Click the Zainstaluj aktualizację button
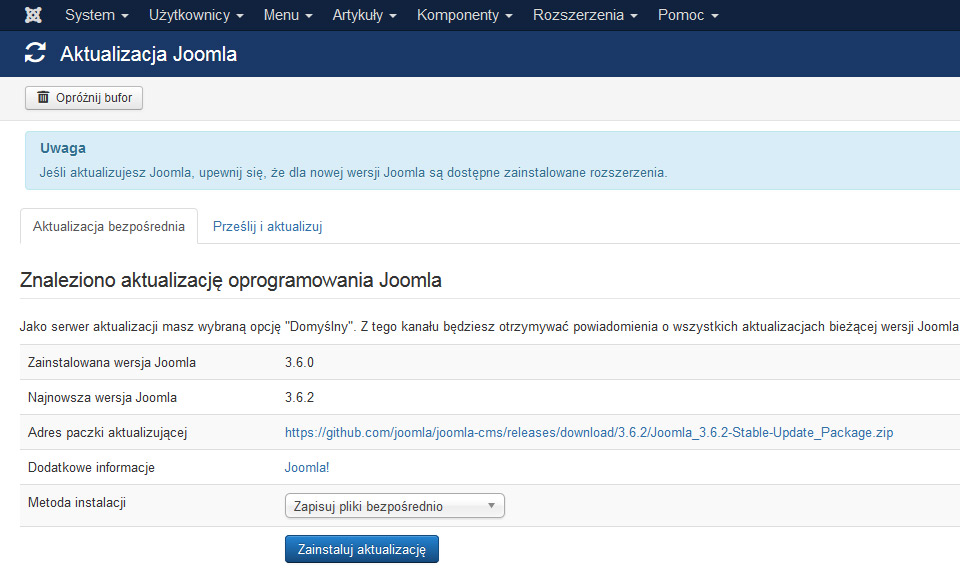 362,549
